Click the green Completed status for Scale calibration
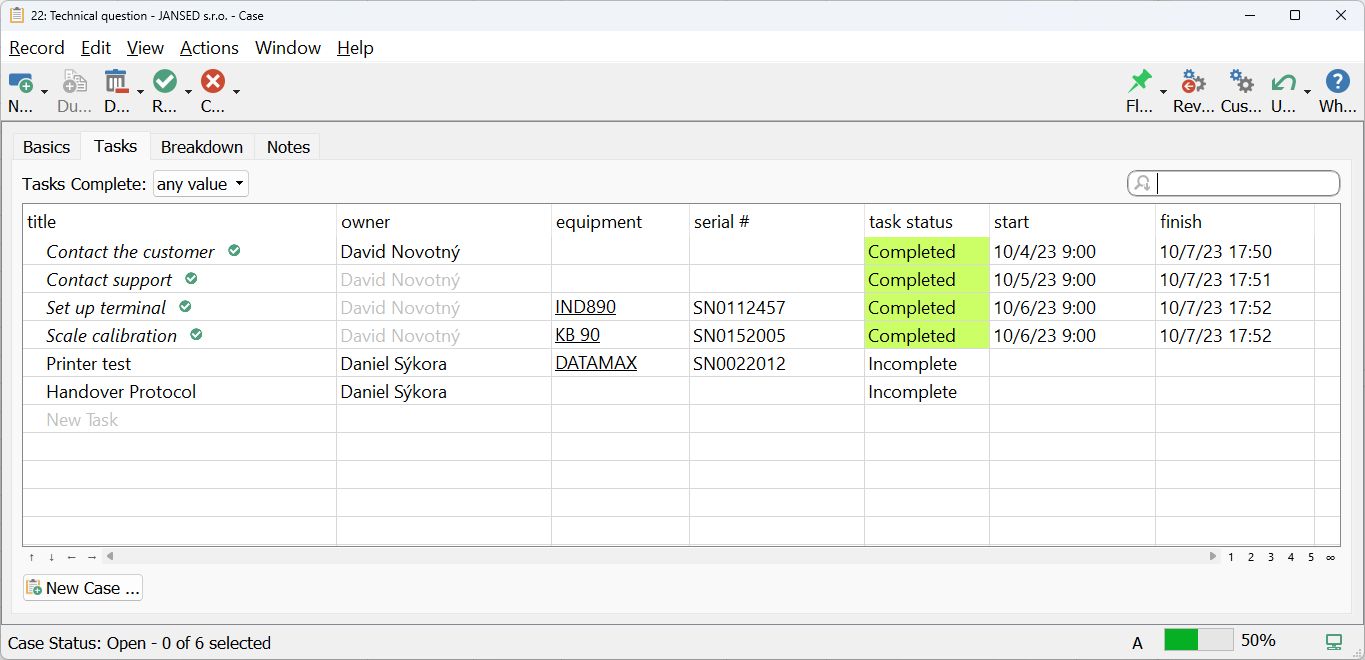Screen dimensions: 1365x660 [927, 335]
